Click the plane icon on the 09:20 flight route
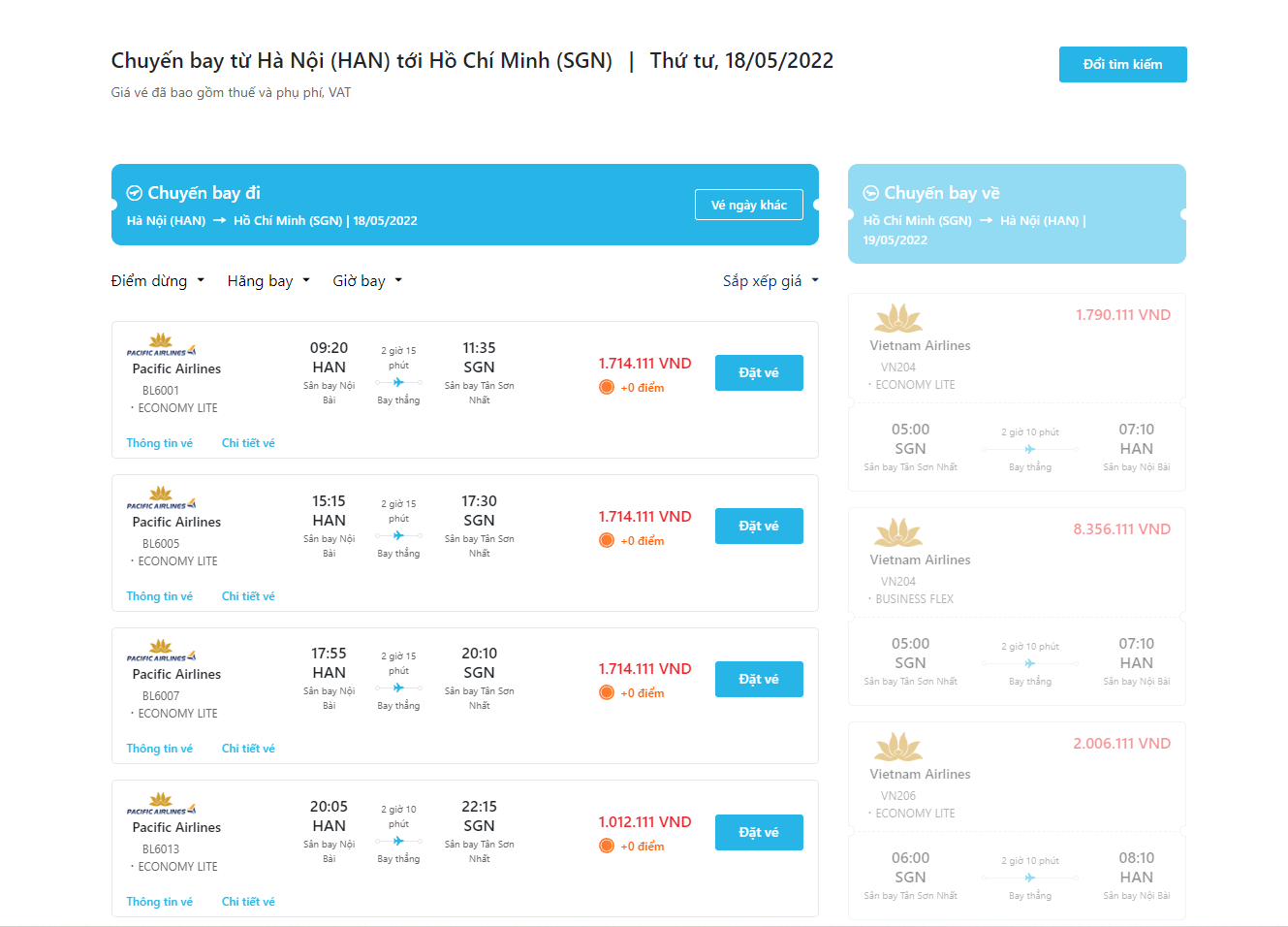This screenshot has width=1288, height=927. click(x=398, y=383)
